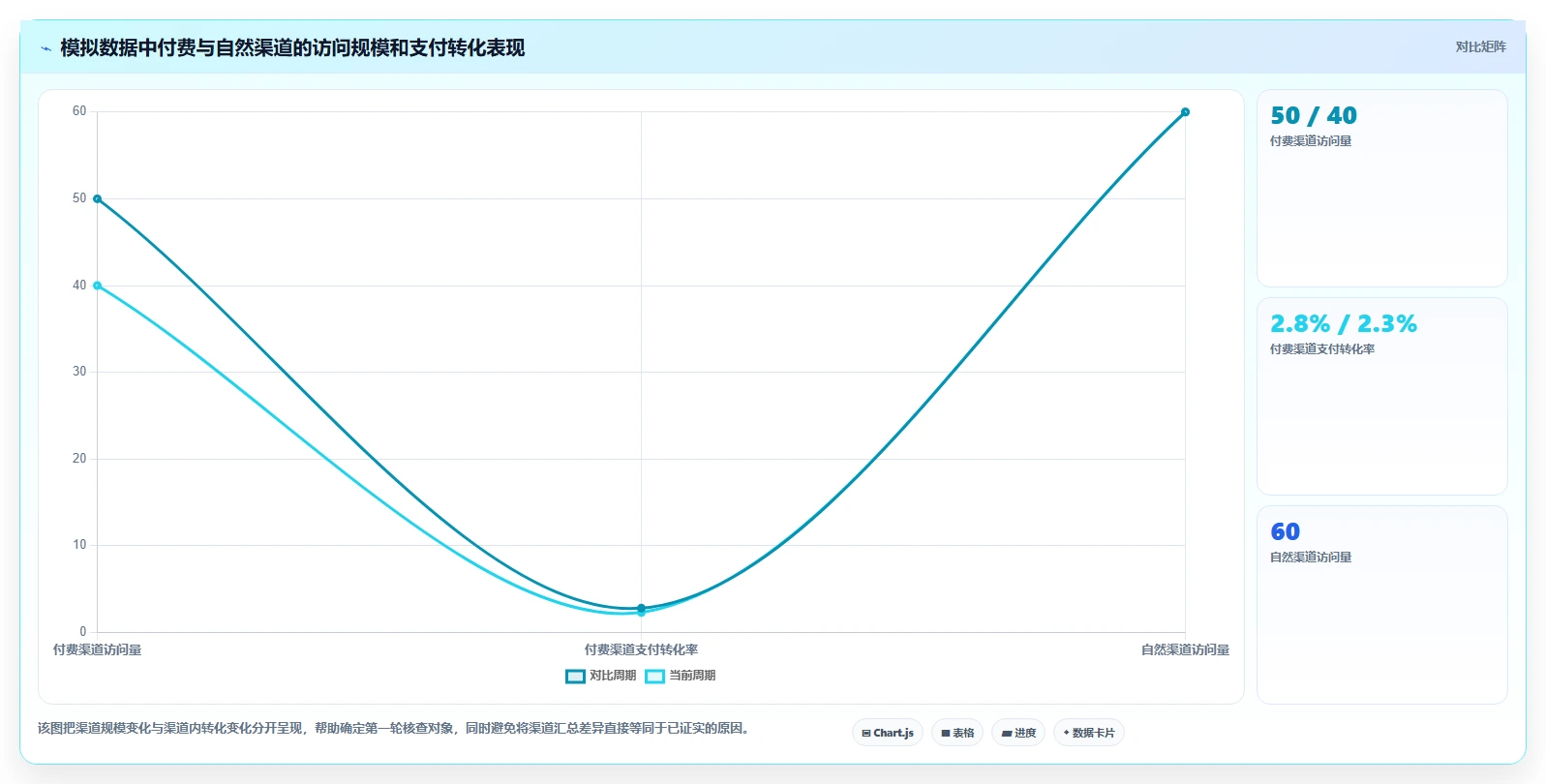Image resolution: width=1546 pixels, height=784 pixels.
Task: Click the 付费渠道支付转化率 x-axis label
Action: [641, 650]
